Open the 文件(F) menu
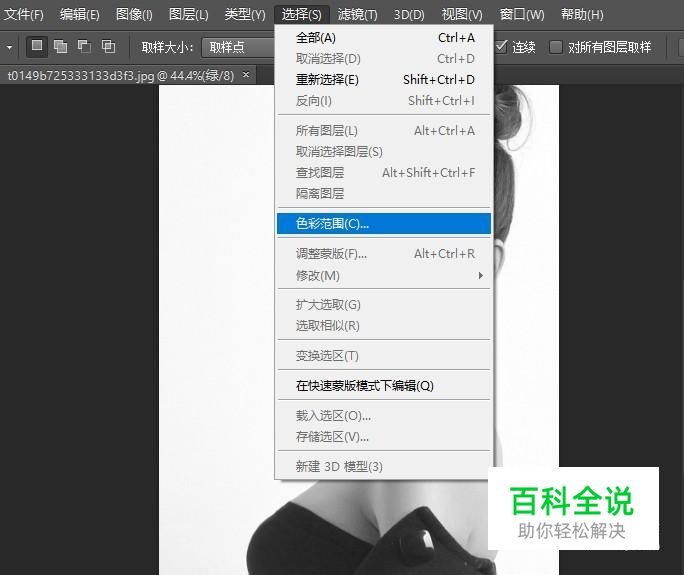Screen dimensions: 684x575 point(24,14)
